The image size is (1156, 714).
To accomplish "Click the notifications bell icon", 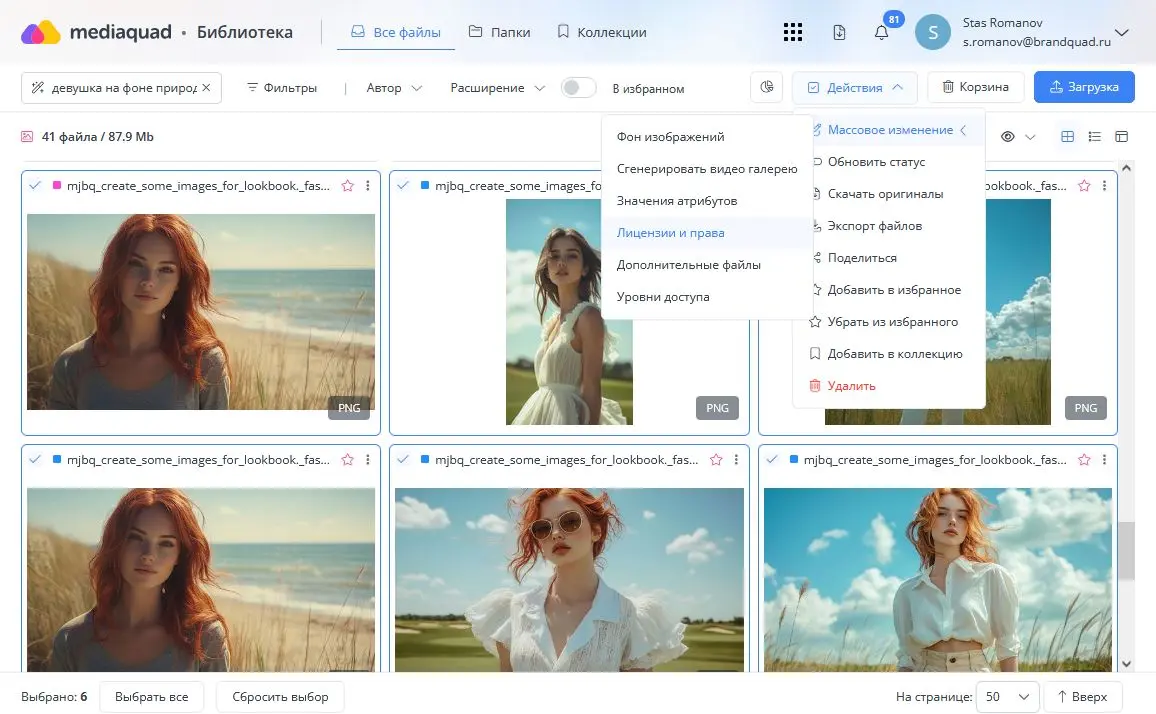I will click(x=881, y=33).
